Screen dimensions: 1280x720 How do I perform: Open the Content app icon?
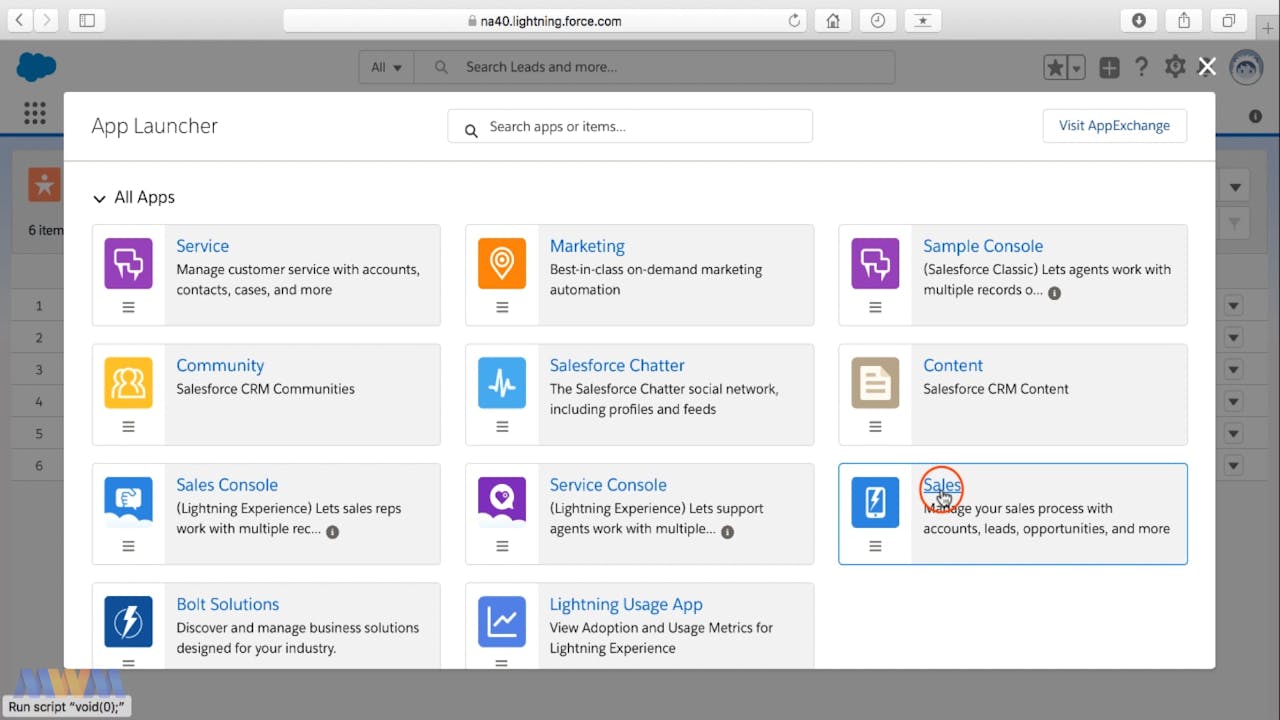(x=875, y=383)
